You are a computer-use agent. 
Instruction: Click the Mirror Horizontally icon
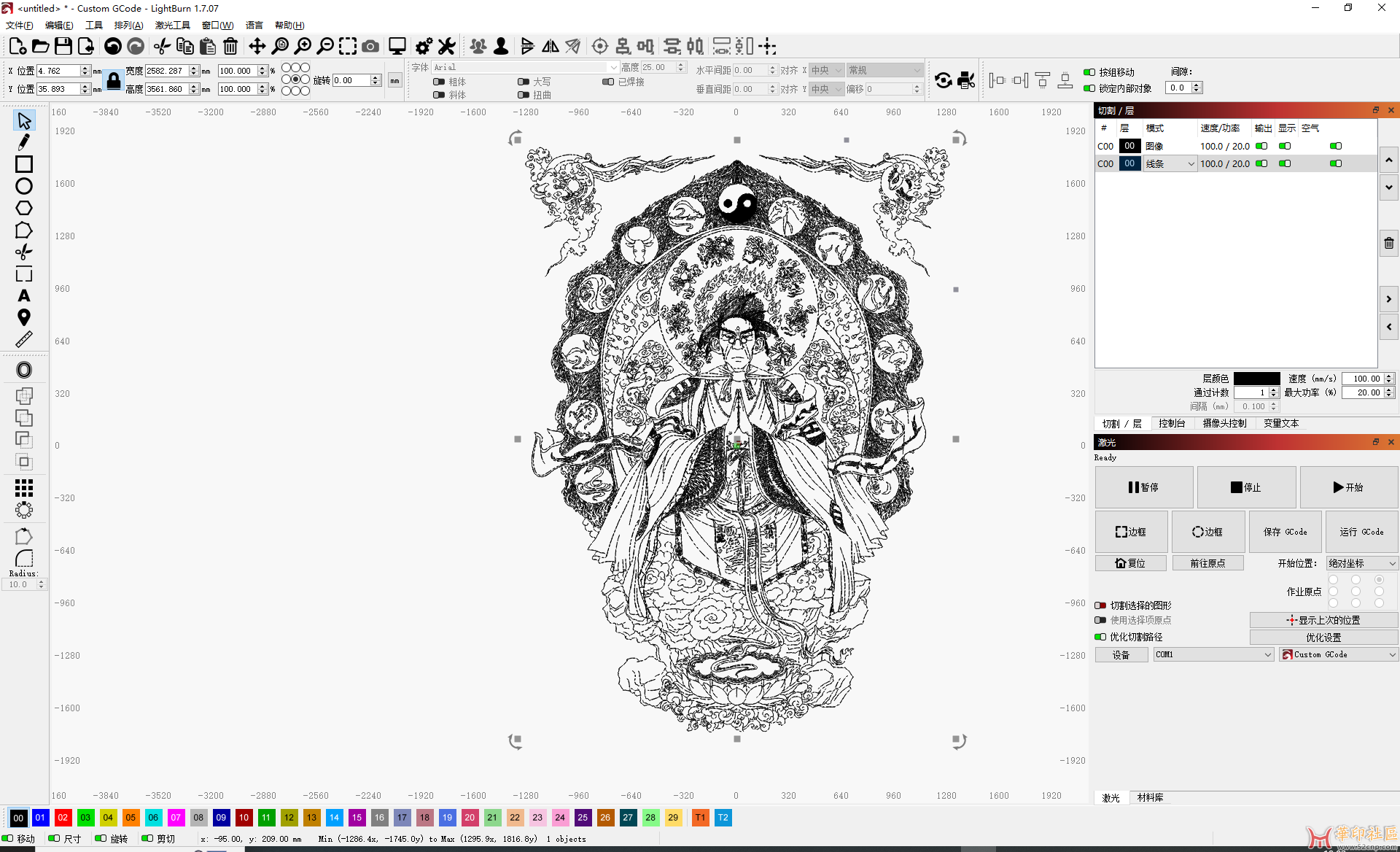tap(551, 47)
